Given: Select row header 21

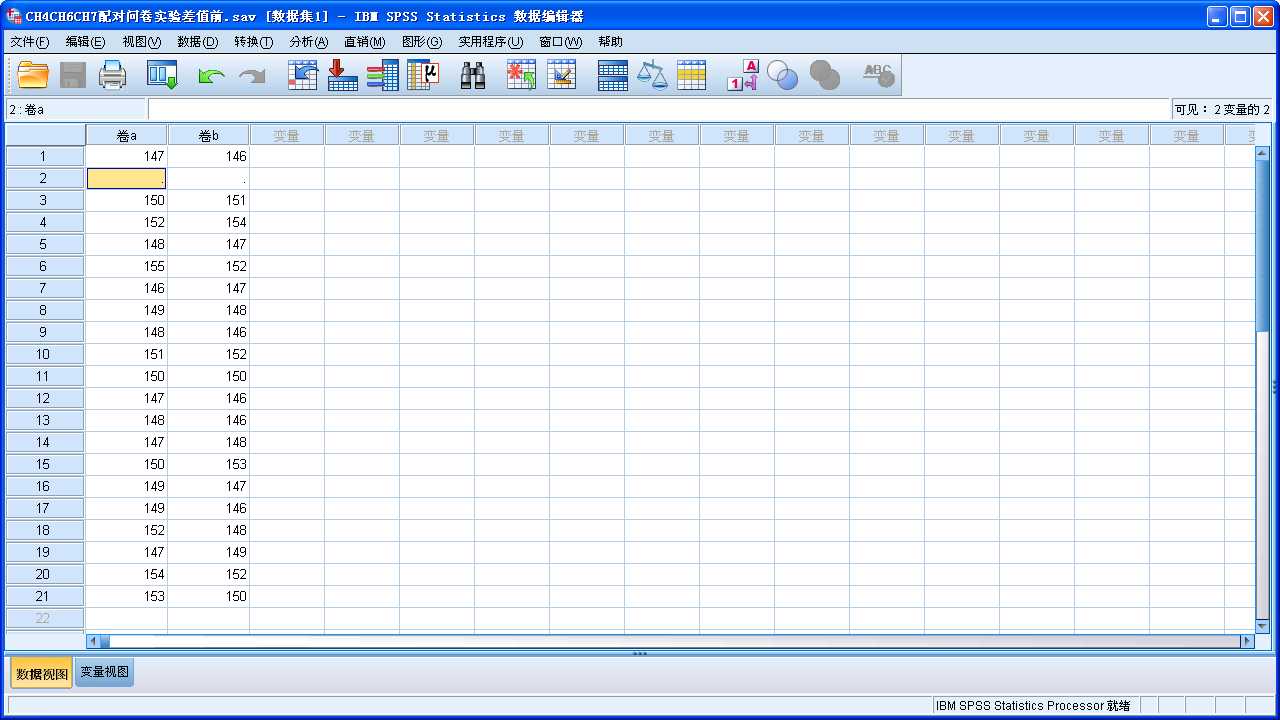Looking at the screenshot, I should [43, 596].
